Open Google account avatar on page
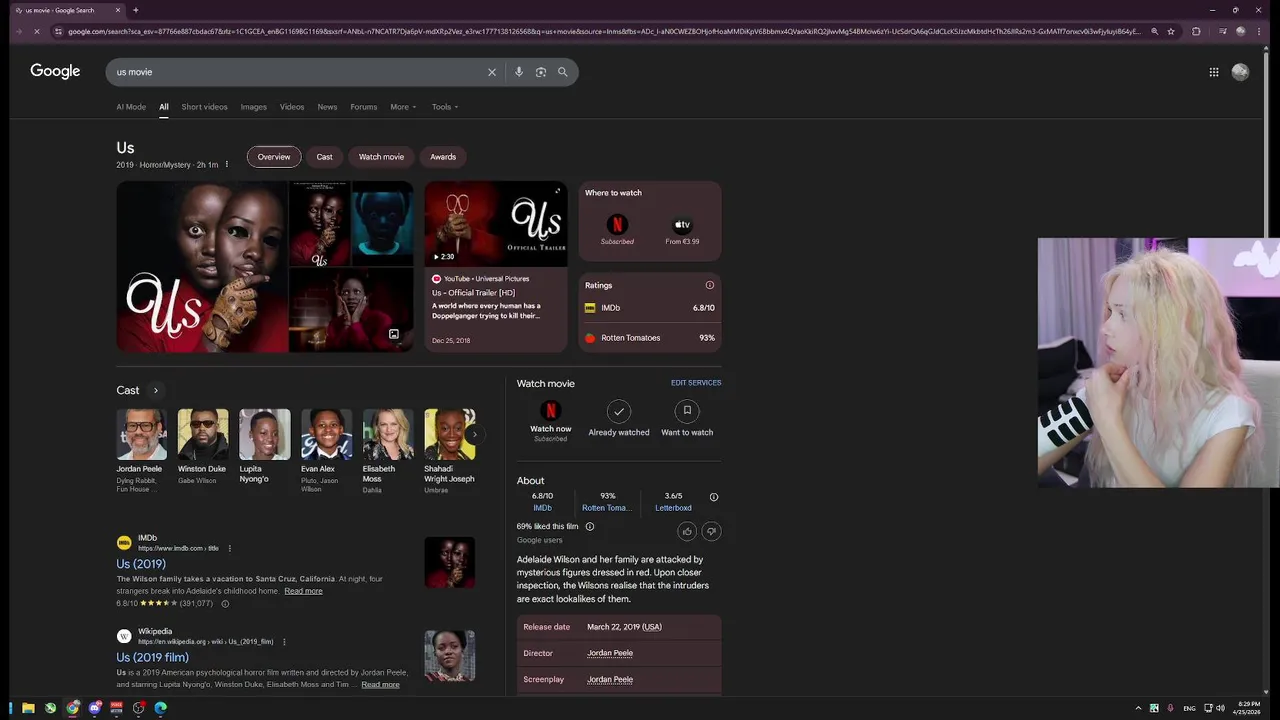The width and height of the screenshot is (1280, 720). [1240, 72]
